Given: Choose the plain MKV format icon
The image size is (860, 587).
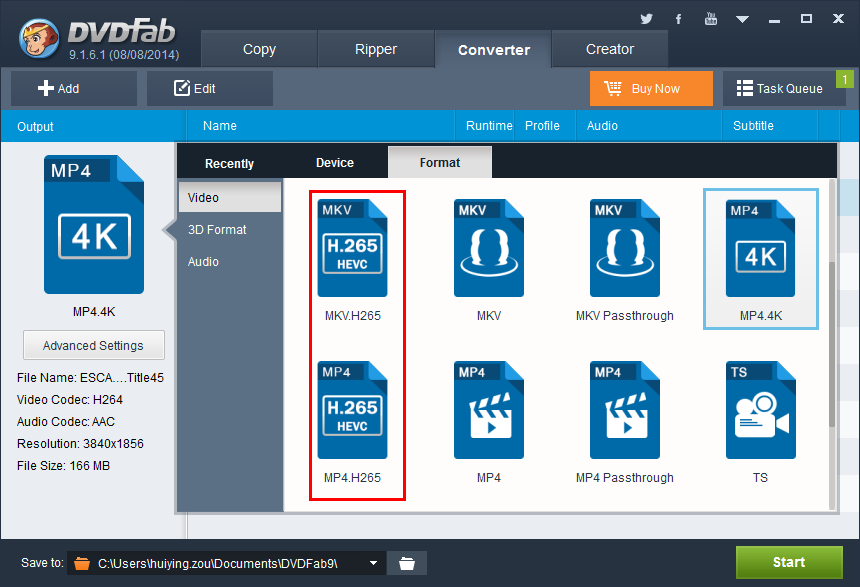Looking at the screenshot, I should click(488, 248).
